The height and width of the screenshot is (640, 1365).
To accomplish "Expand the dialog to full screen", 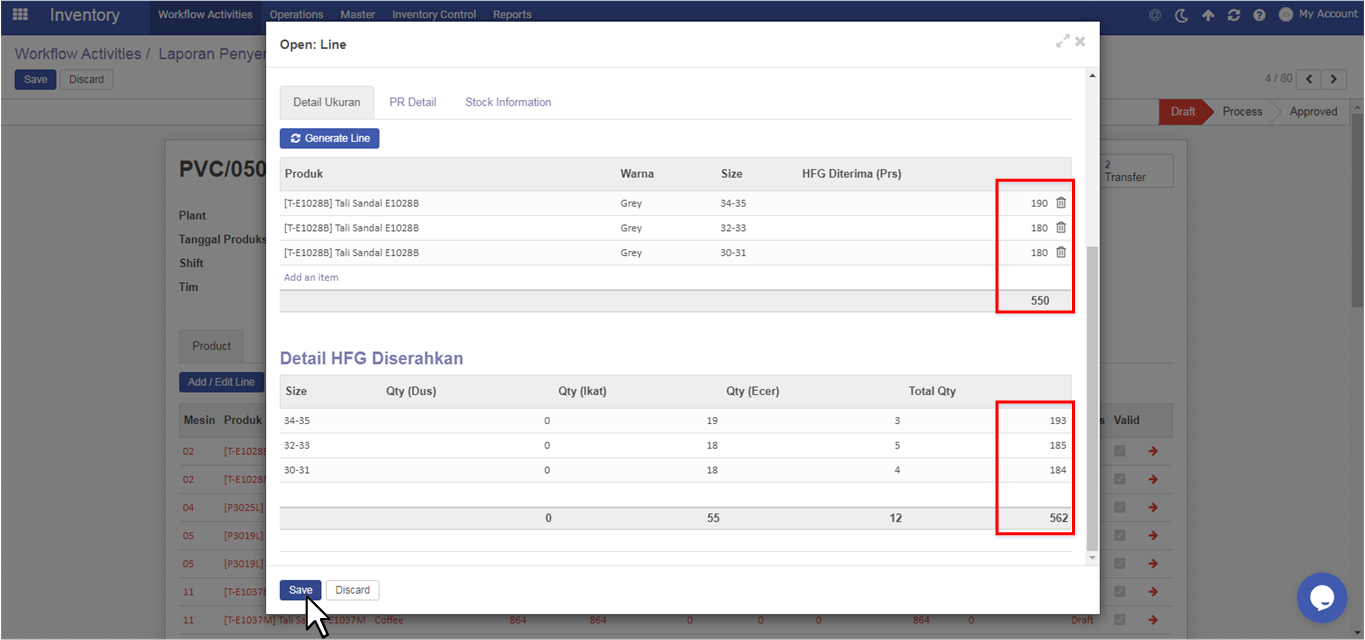I will (1062, 42).
